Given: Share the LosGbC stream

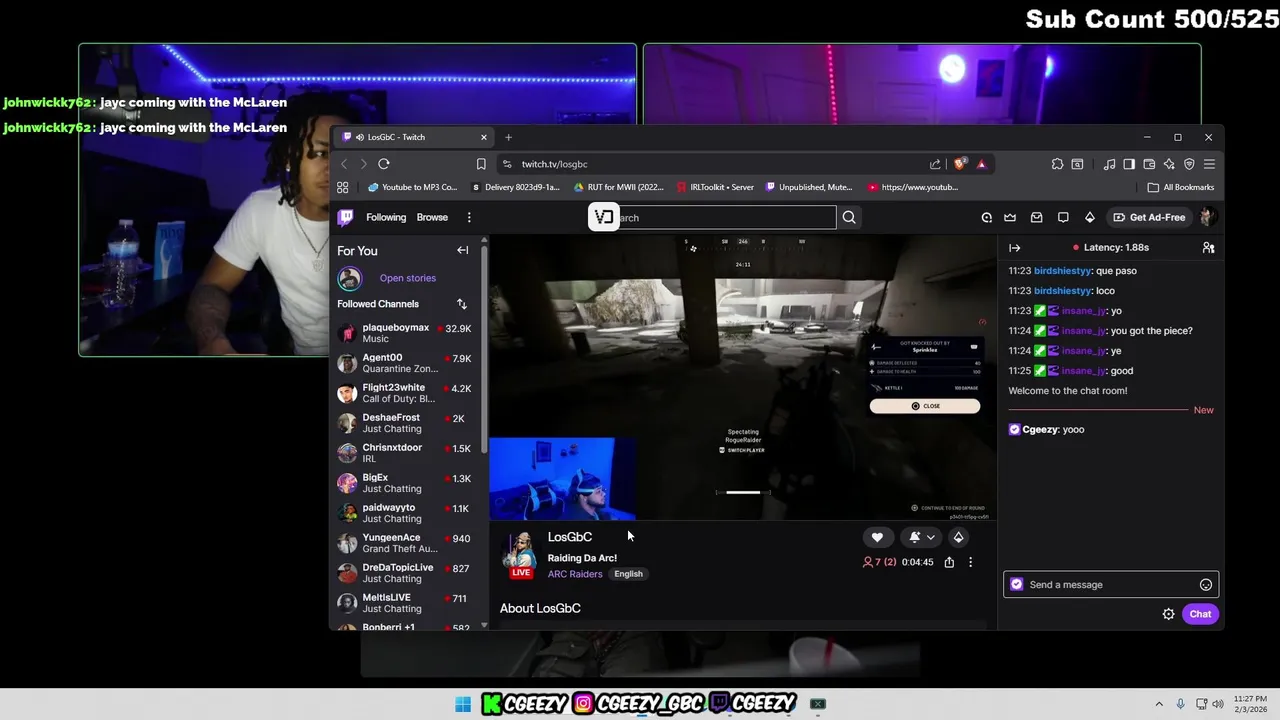Looking at the screenshot, I should (x=949, y=562).
